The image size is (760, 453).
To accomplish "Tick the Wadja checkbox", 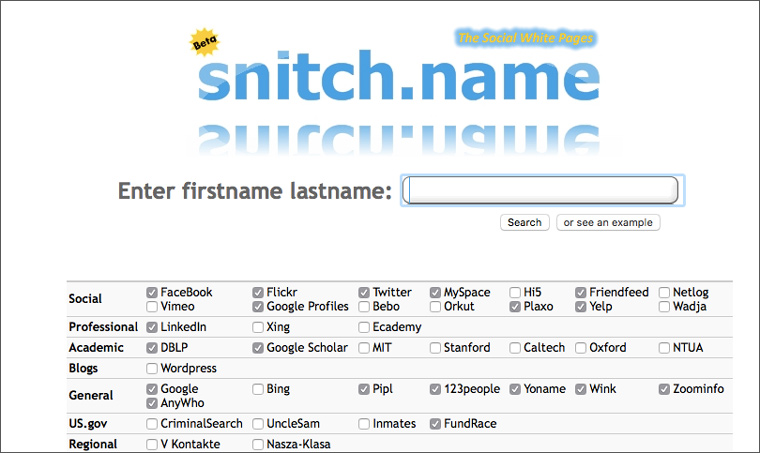I will 664,307.
